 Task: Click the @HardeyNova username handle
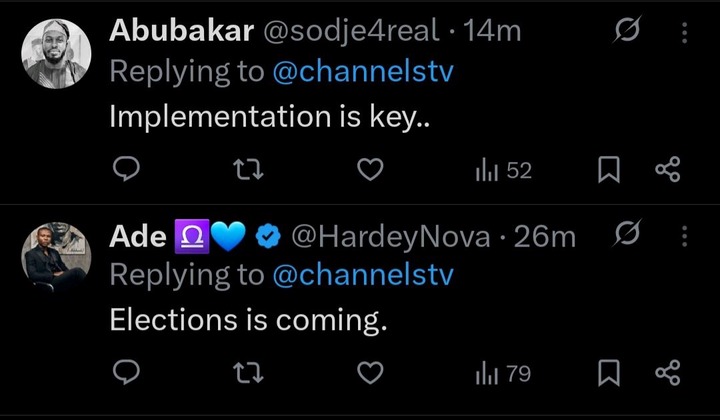click(x=390, y=237)
